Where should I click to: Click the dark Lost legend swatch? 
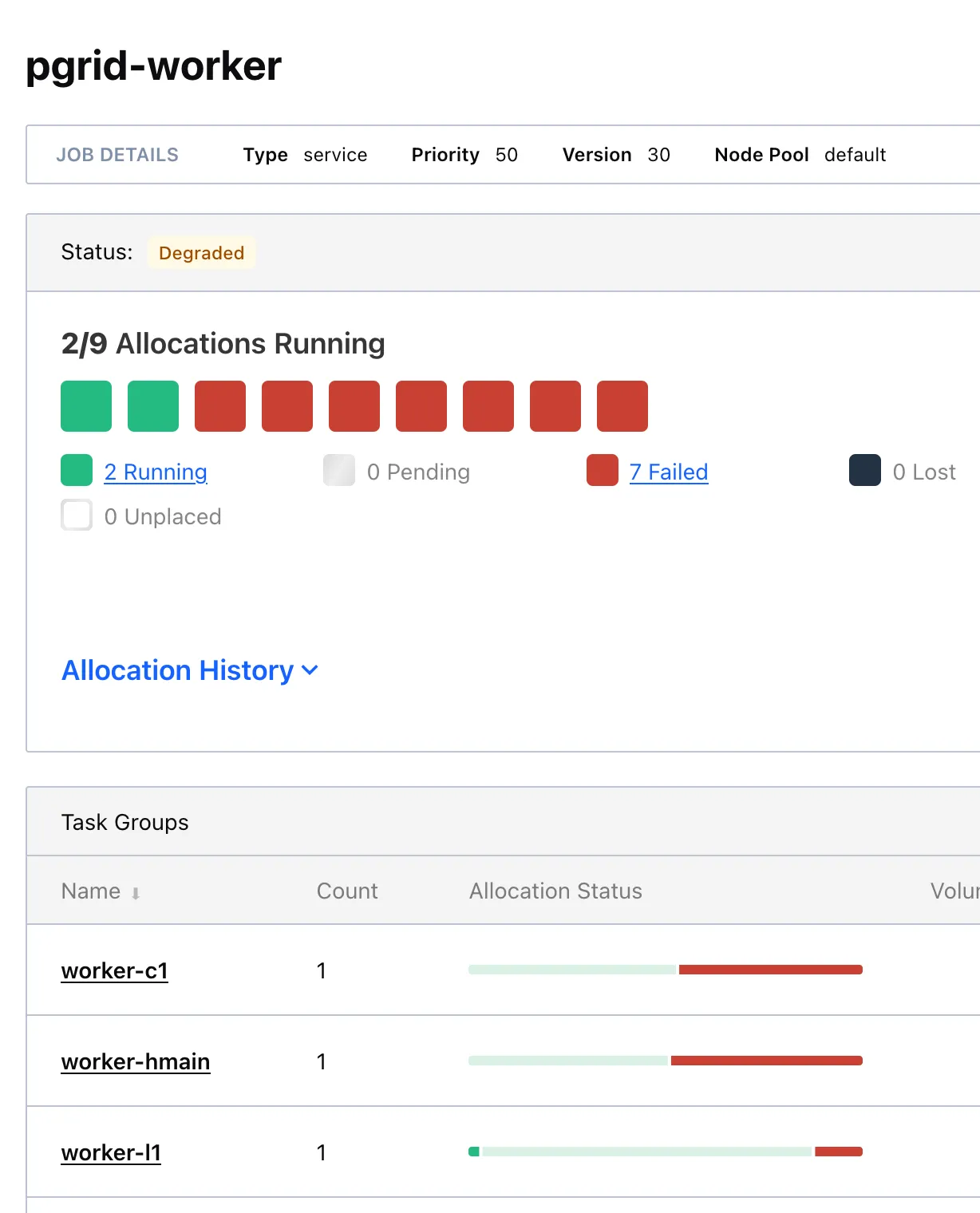(865, 470)
